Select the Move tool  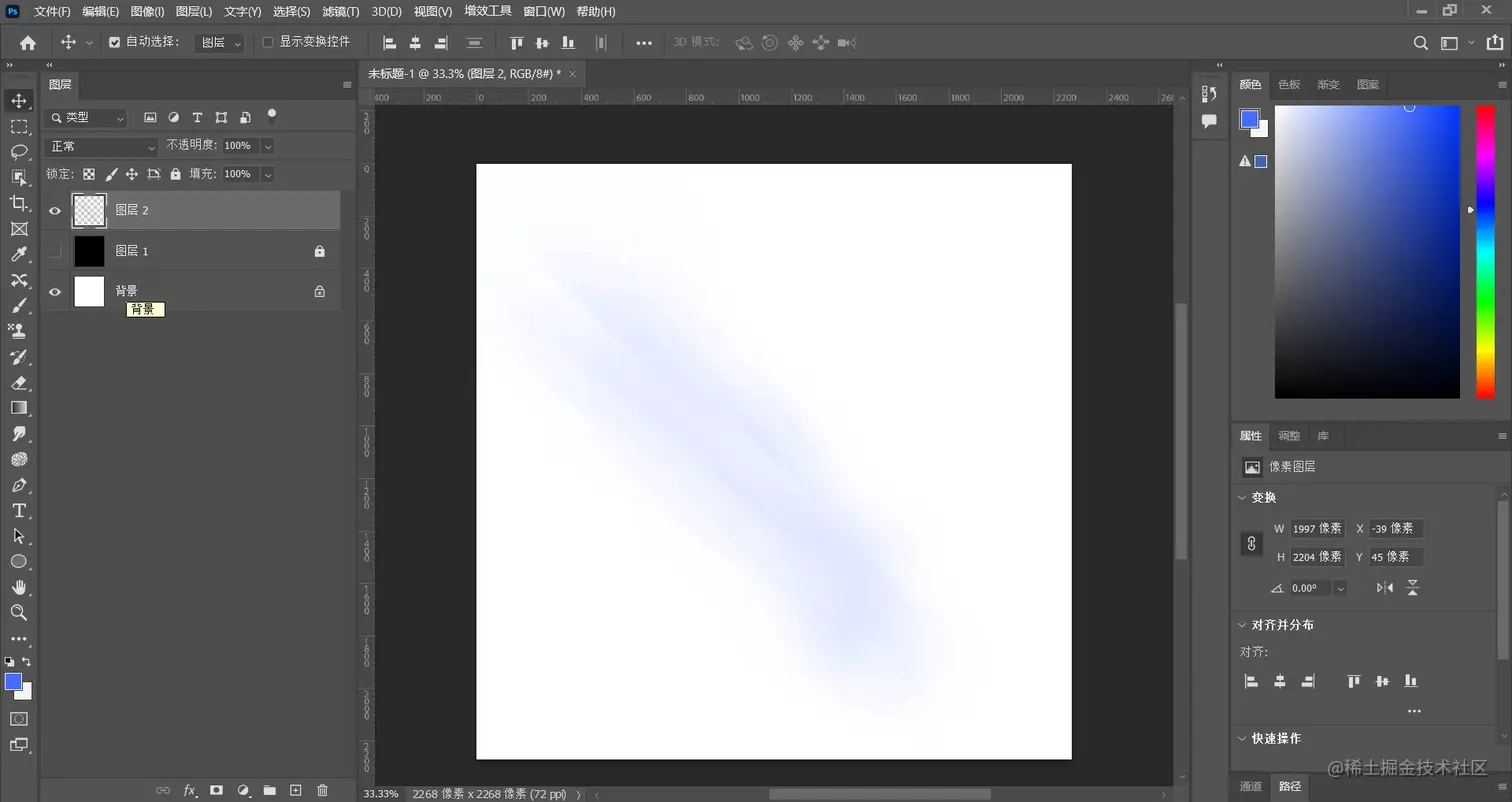[18, 101]
